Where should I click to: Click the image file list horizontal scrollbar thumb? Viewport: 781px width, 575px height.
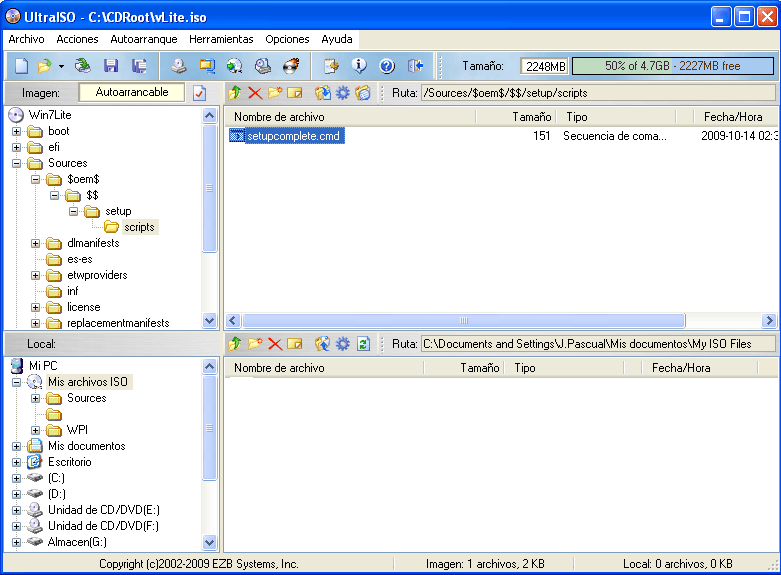pyautogui.click(x=464, y=320)
